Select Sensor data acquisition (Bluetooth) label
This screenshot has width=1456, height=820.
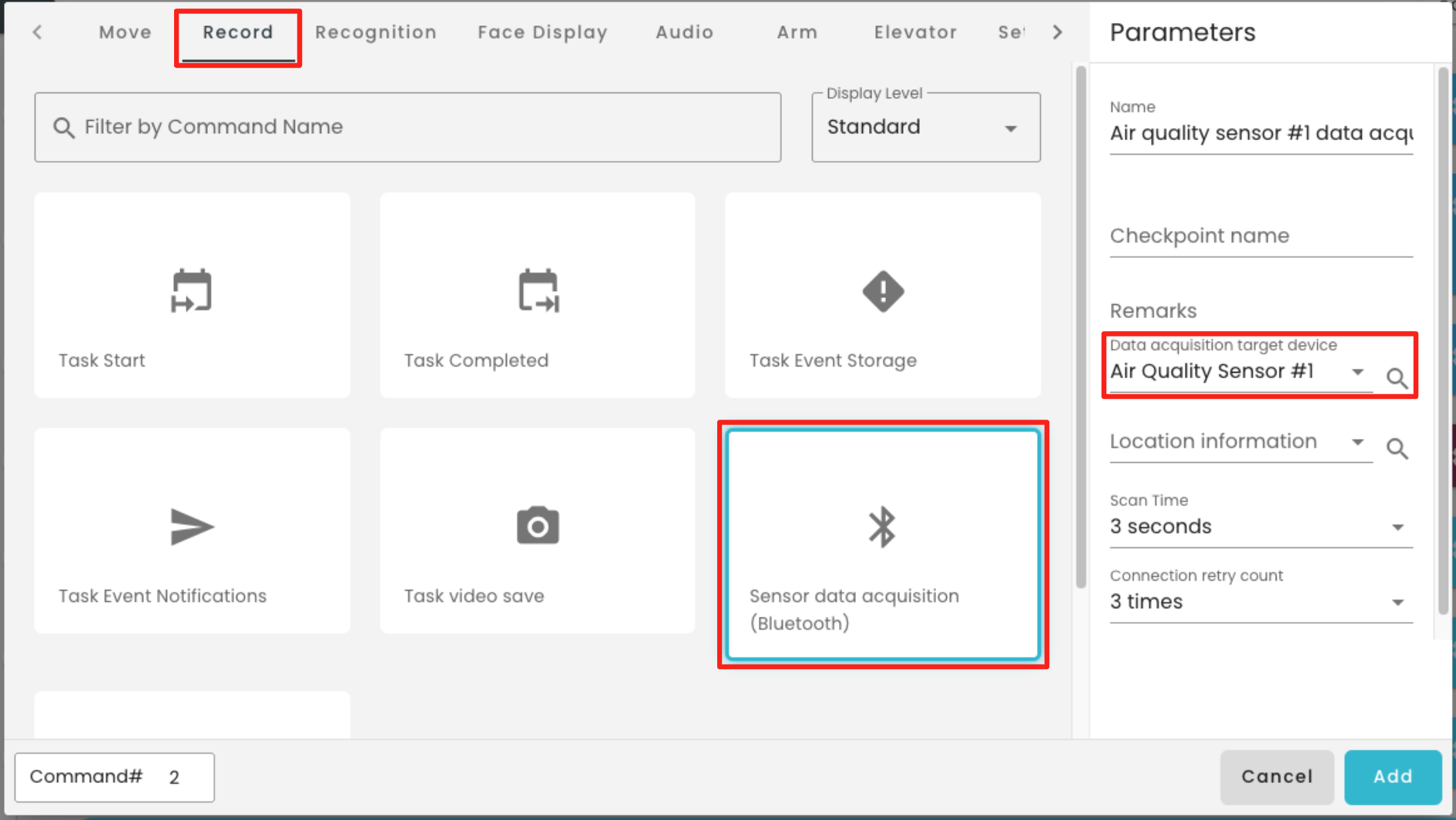click(x=854, y=610)
